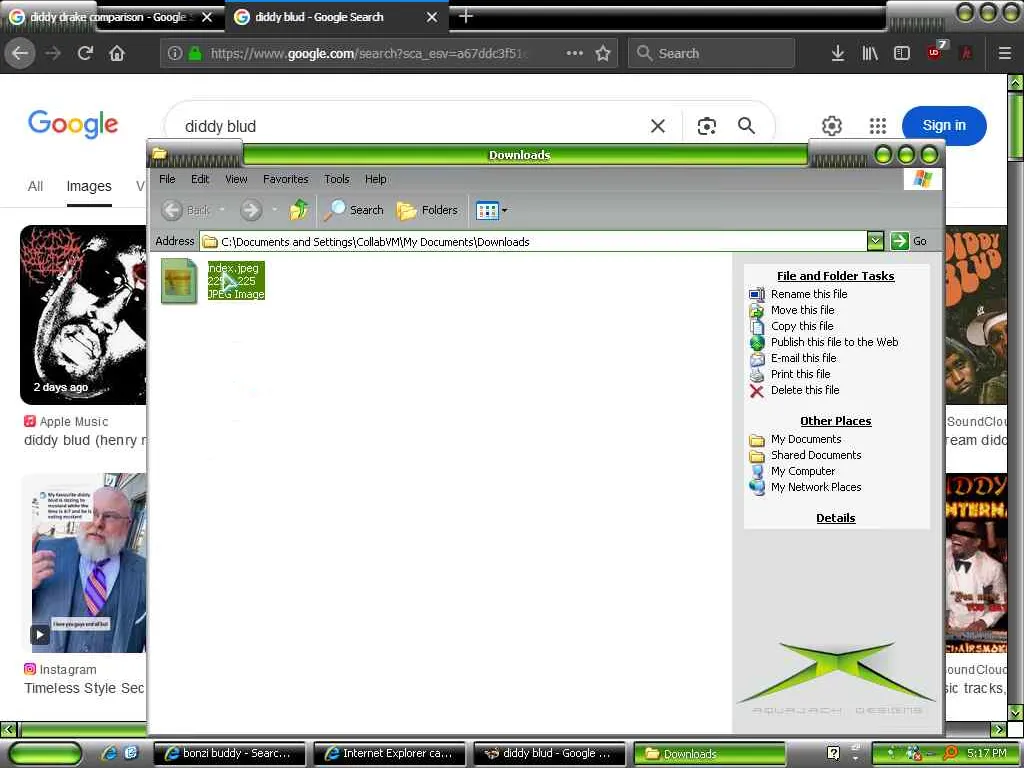Viewport: 1024px width, 768px height.
Task: Click Delete this file
Action: point(805,390)
